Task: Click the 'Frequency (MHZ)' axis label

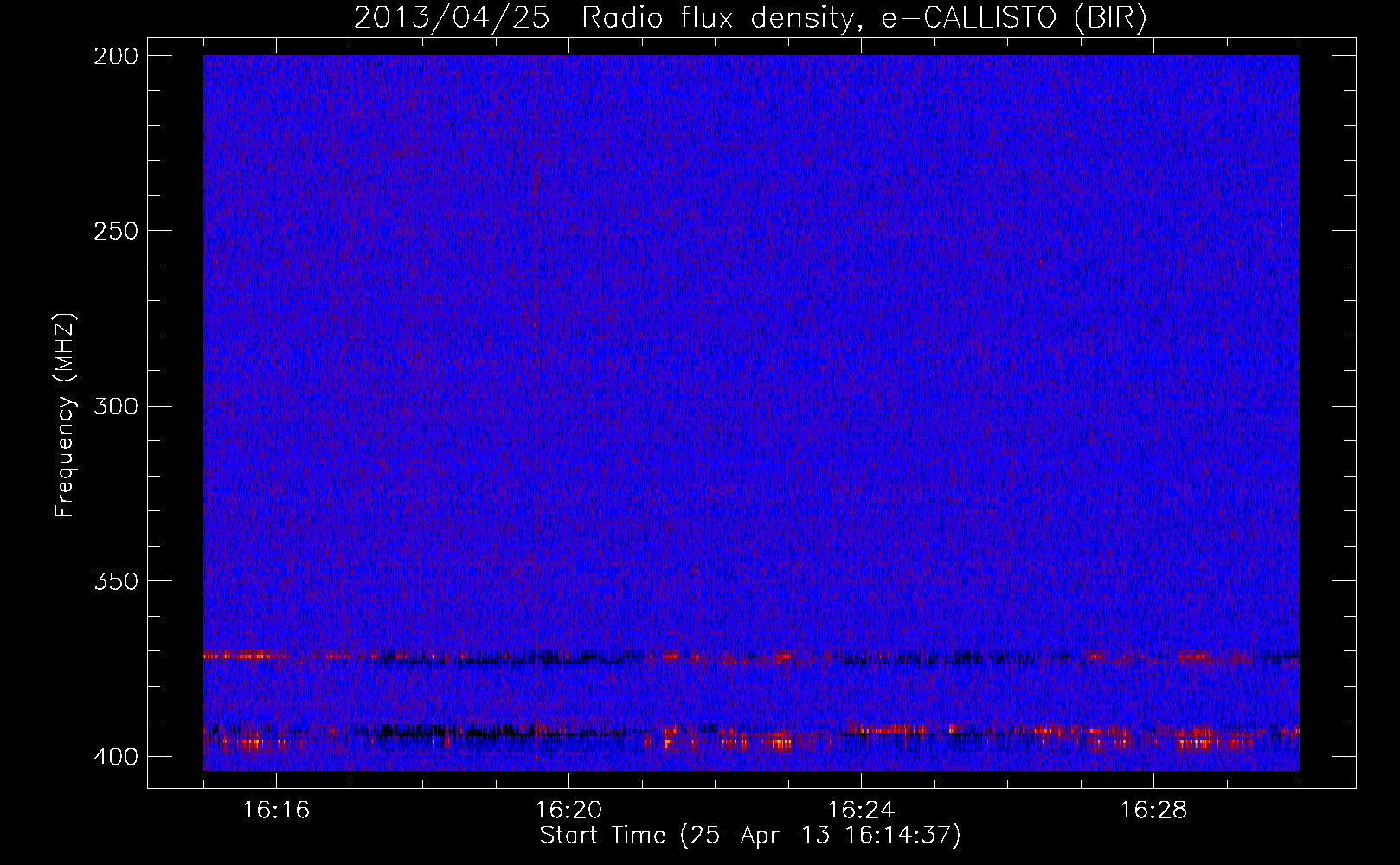Action: point(65,415)
